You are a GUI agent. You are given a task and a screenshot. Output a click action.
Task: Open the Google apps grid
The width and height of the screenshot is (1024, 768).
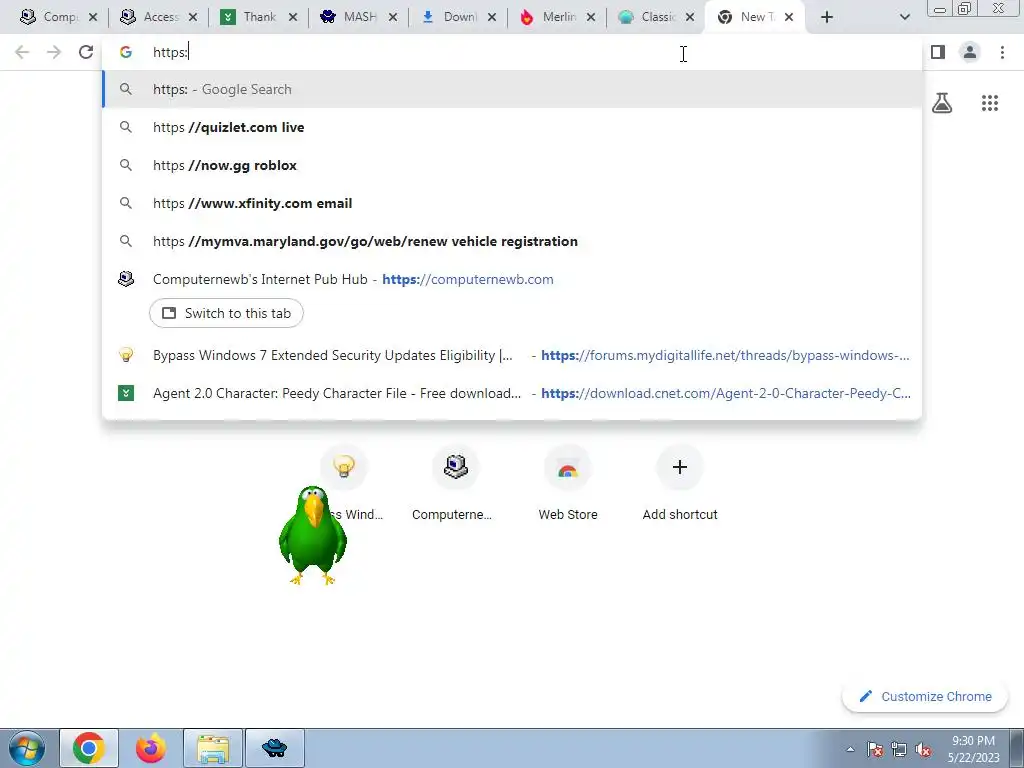pyautogui.click(x=990, y=103)
